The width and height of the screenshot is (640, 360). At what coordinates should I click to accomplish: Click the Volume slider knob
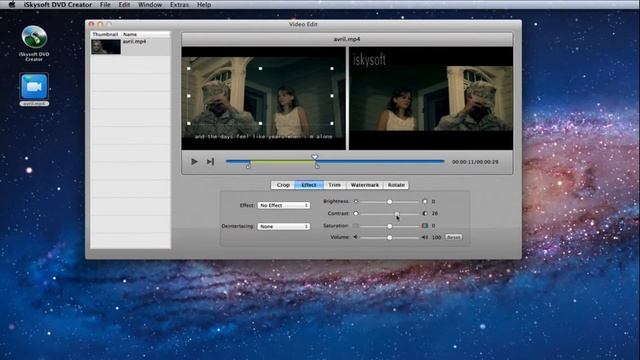(390, 237)
